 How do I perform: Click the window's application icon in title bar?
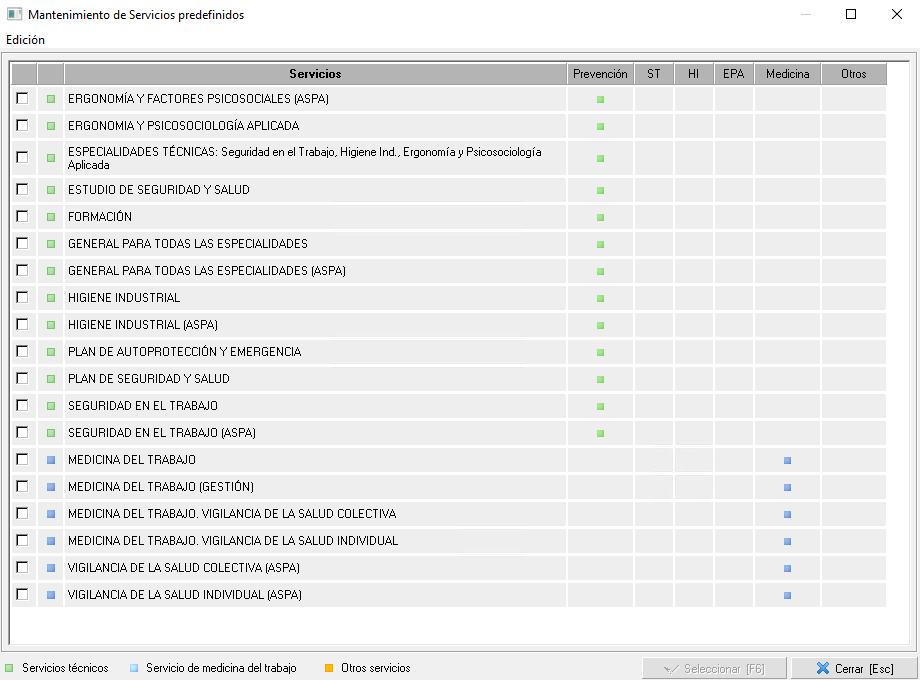coord(14,15)
